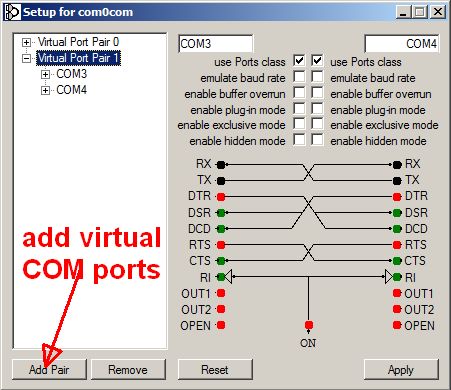Expand Virtual Port Pair 0 node
The image size is (451, 390).
(x=26, y=42)
